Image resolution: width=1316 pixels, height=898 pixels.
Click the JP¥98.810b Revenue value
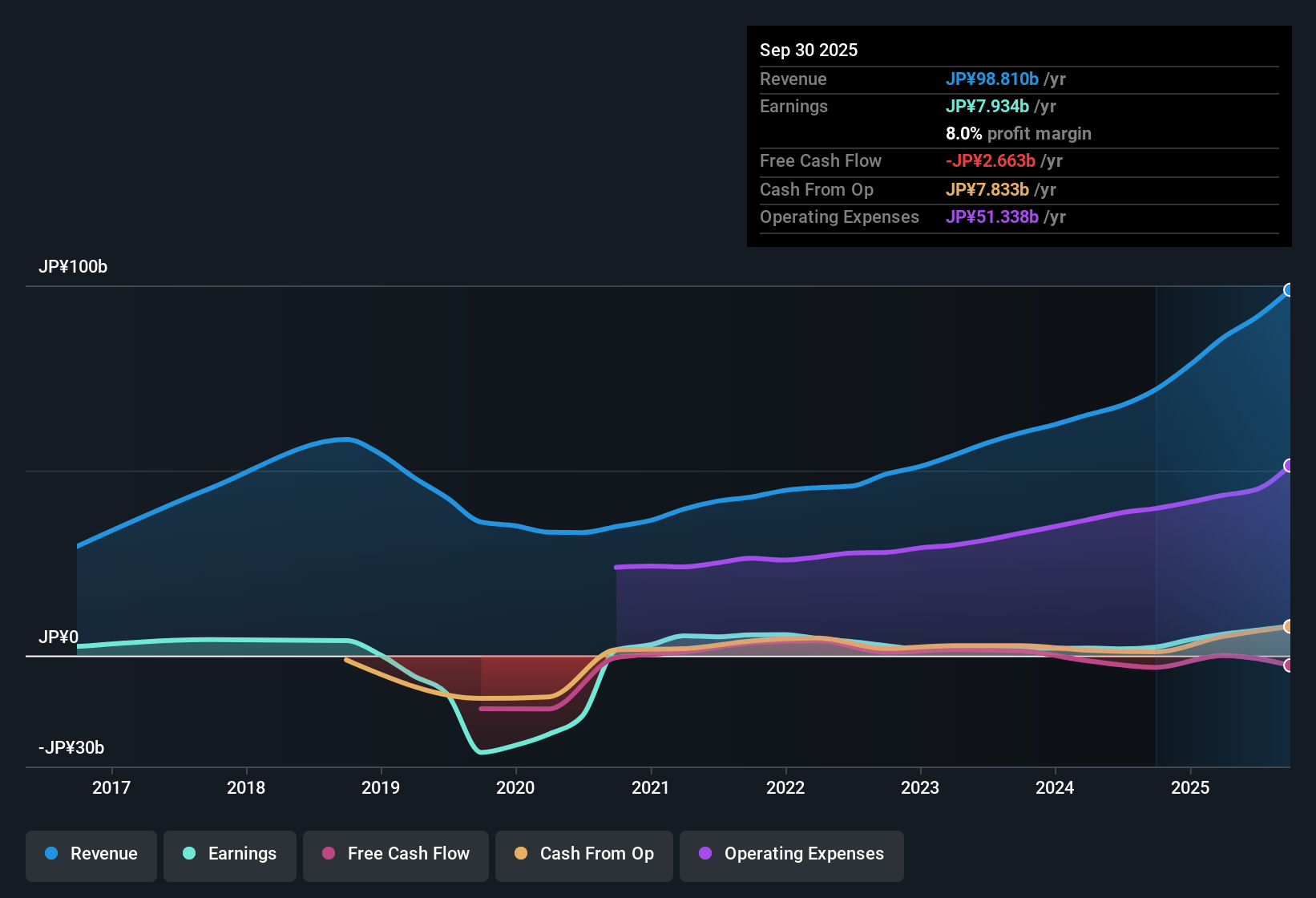point(993,79)
